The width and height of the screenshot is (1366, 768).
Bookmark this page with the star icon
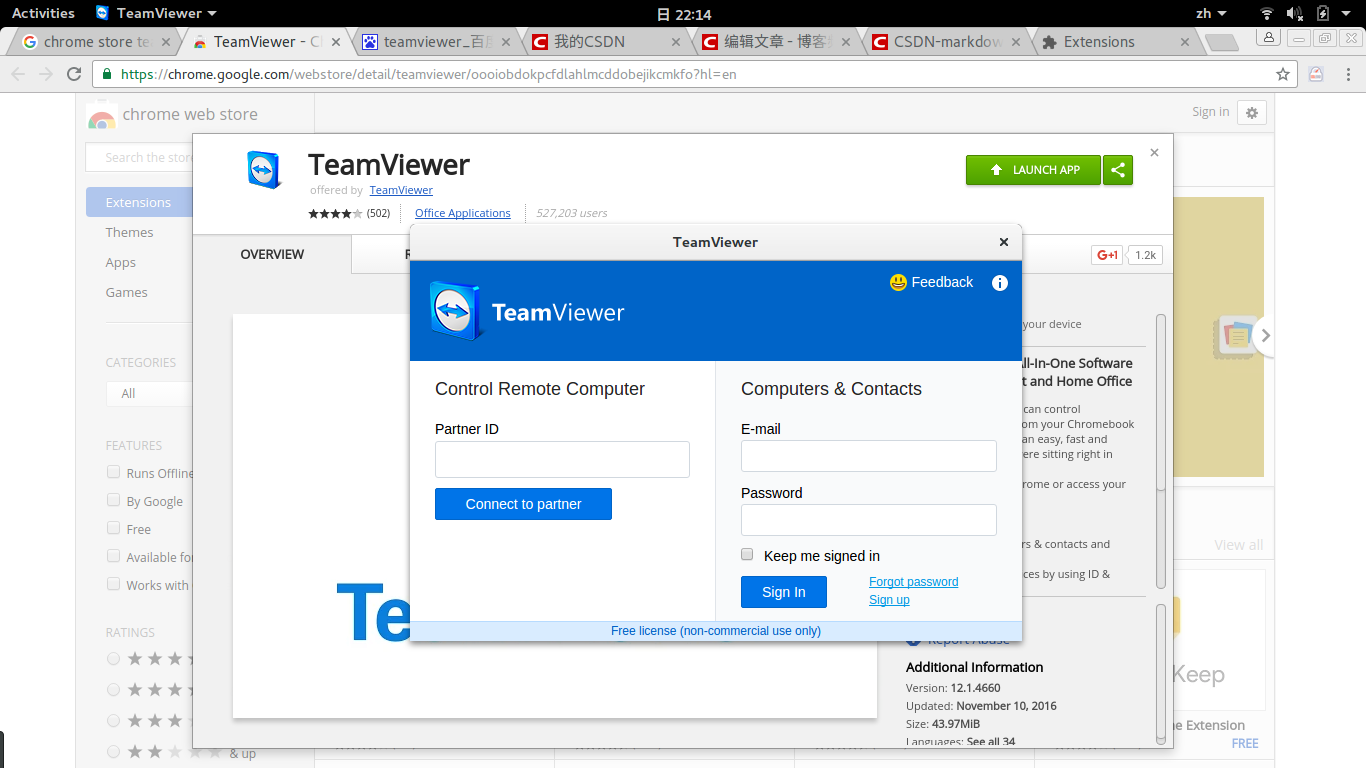pyautogui.click(x=1283, y=74)
